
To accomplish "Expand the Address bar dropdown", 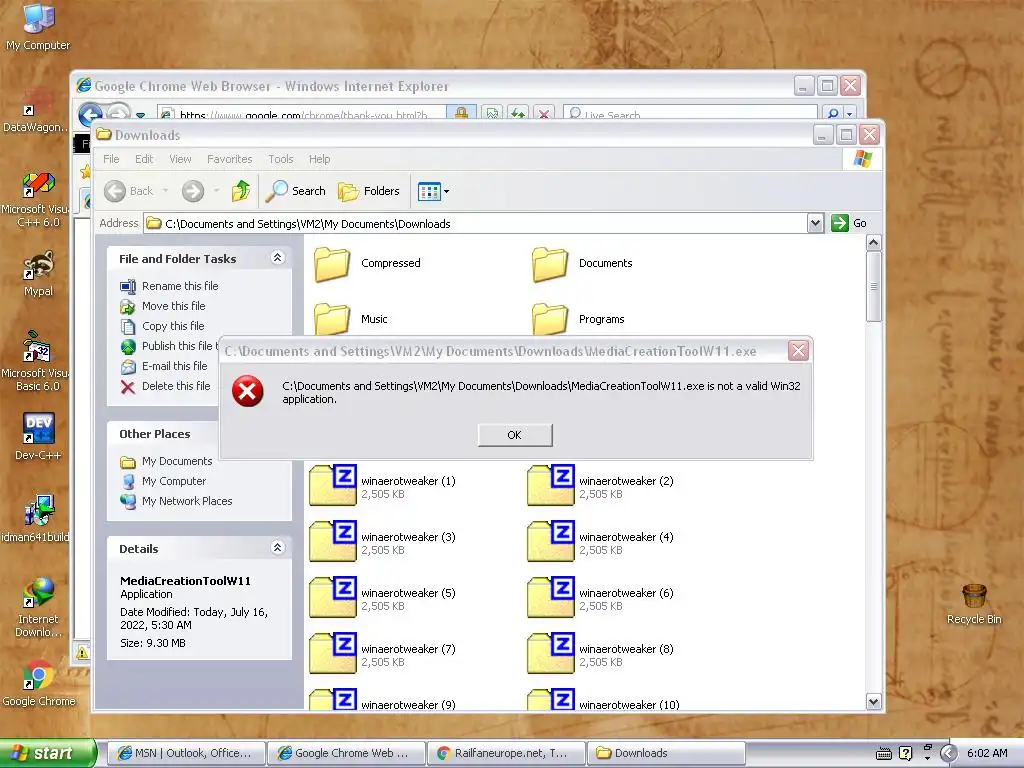I will click(815, 223).
